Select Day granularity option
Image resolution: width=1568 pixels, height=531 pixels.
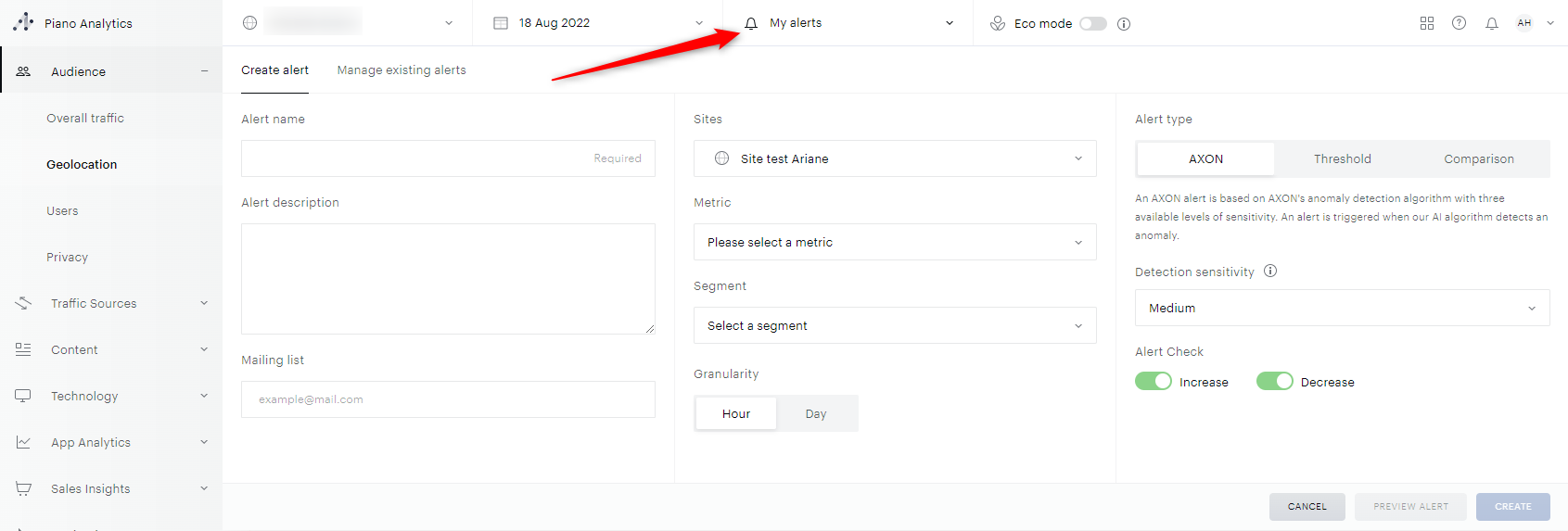click(815, 414)
